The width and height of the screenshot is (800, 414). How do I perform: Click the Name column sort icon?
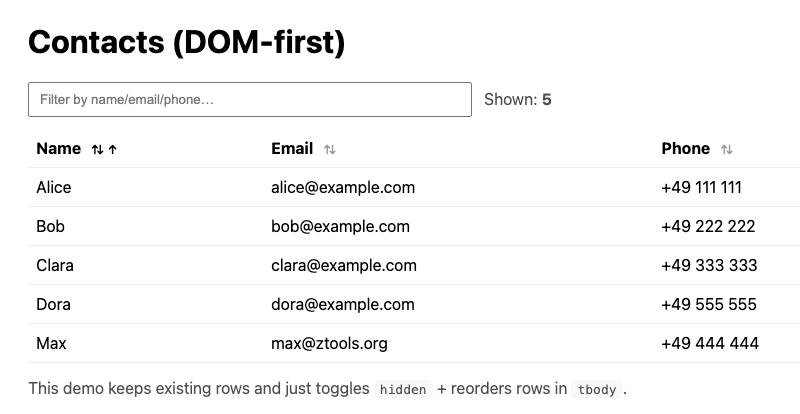(x=98, y=149)
